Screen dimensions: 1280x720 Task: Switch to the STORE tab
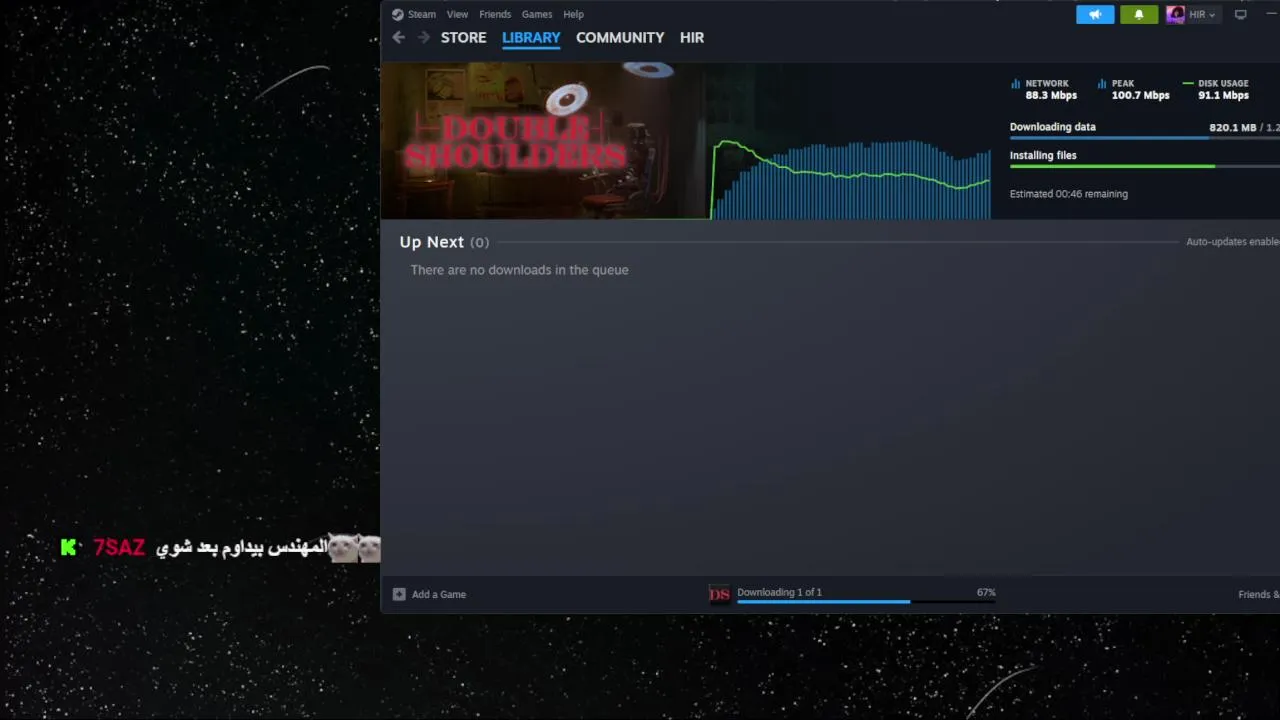(x=464, y=37)
